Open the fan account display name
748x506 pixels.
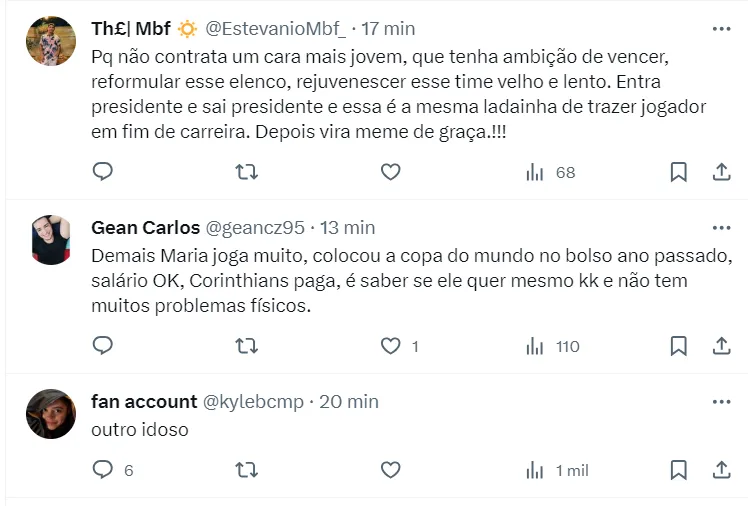(x=144, y=401)
